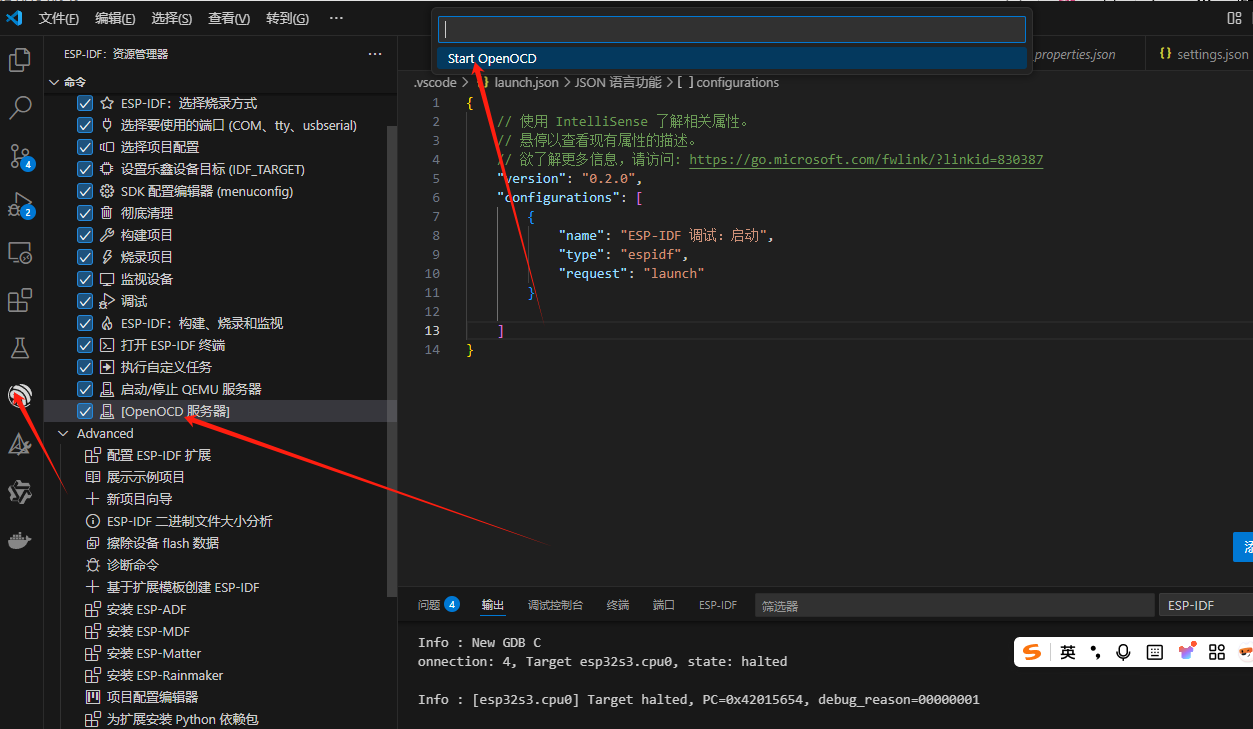
Task: Open the Search view in activity bar
Action: coord(20,108)
